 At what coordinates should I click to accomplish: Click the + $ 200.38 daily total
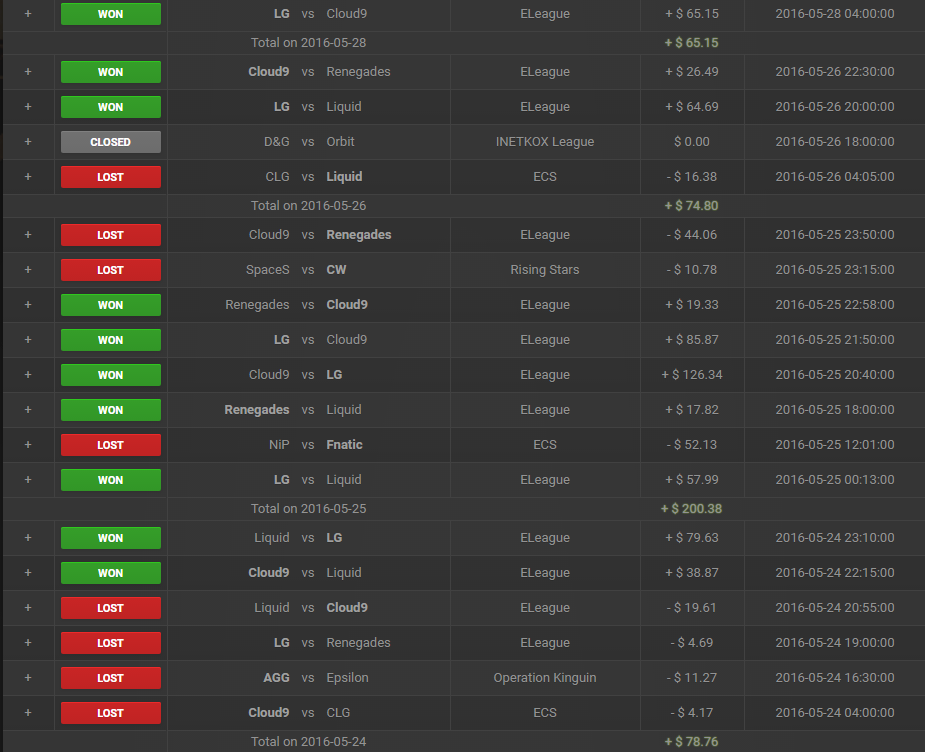(691, 508)
